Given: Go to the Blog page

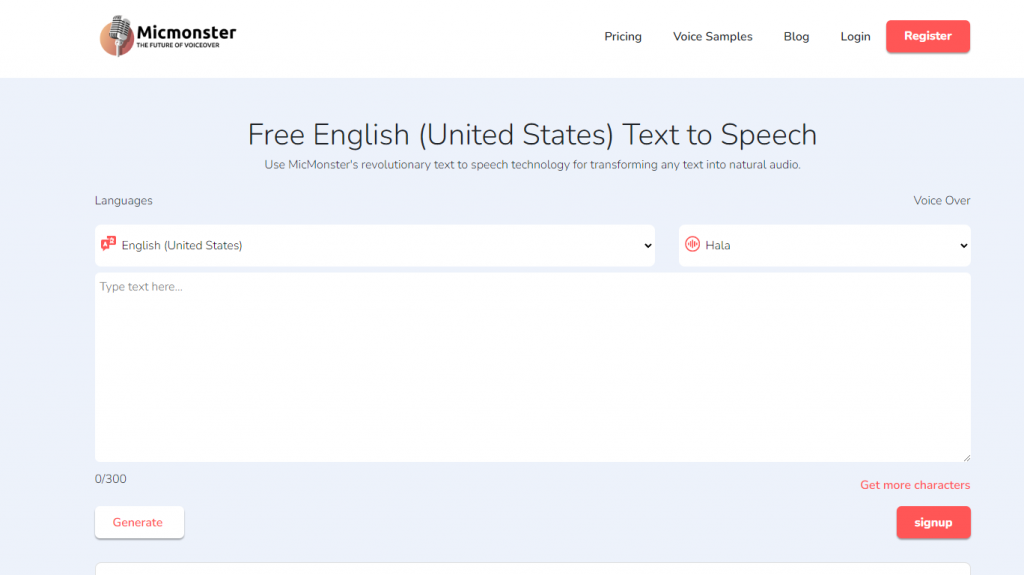Looking at the screenshot, I should pos(796,37).
